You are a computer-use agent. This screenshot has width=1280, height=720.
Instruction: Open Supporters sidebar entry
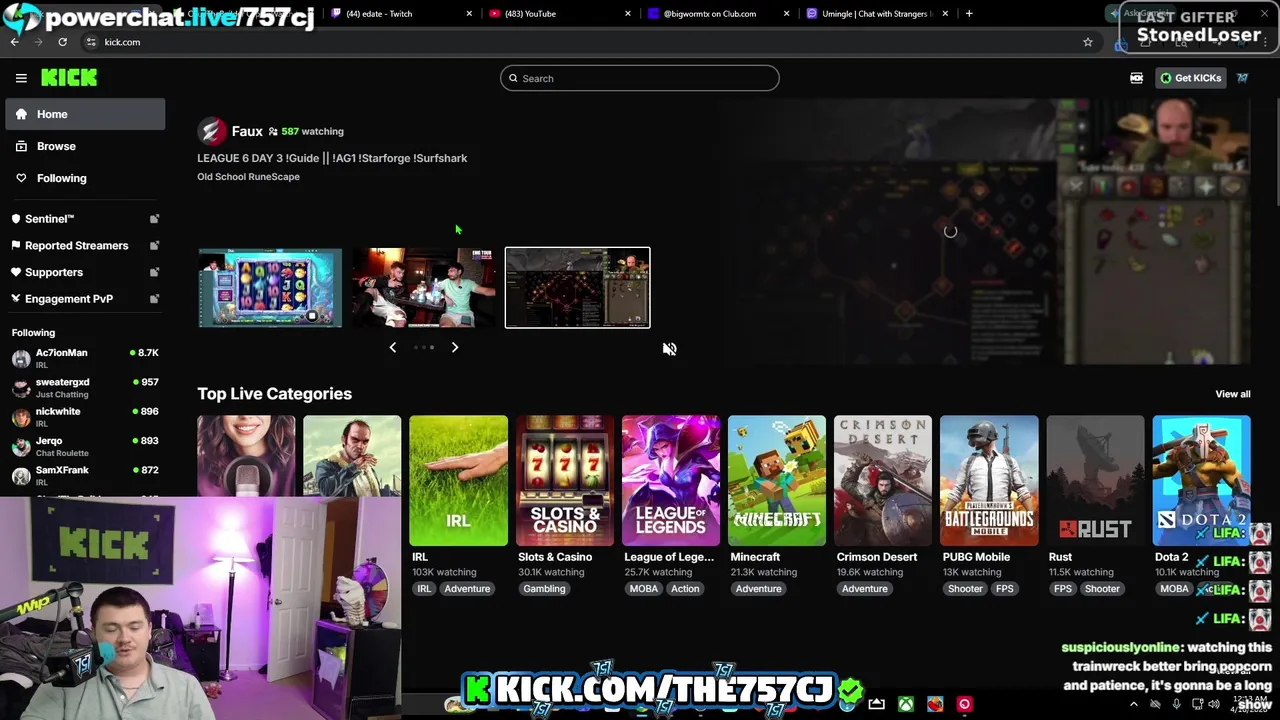85,272
